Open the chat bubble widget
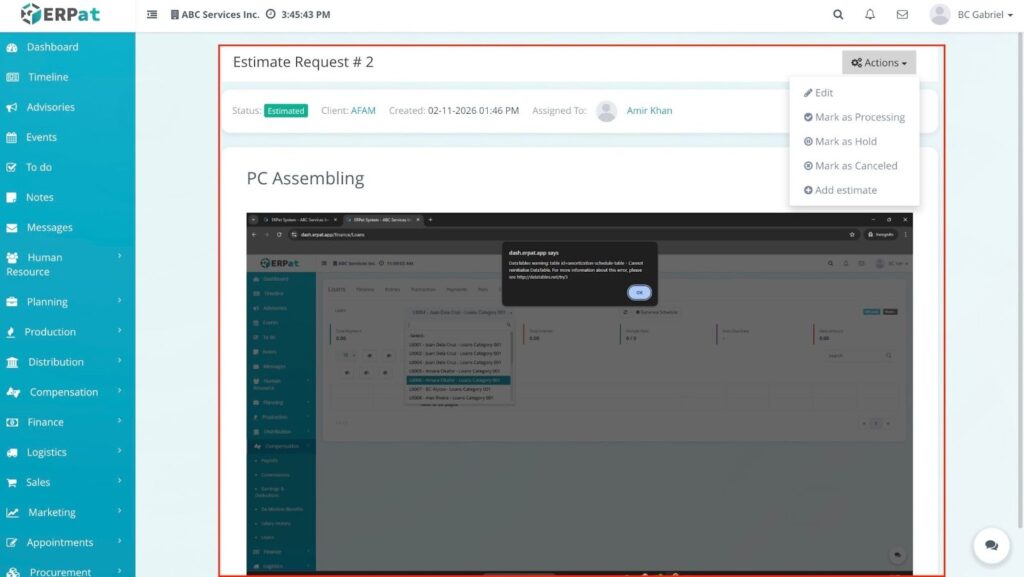 click(x=991, y=545)
